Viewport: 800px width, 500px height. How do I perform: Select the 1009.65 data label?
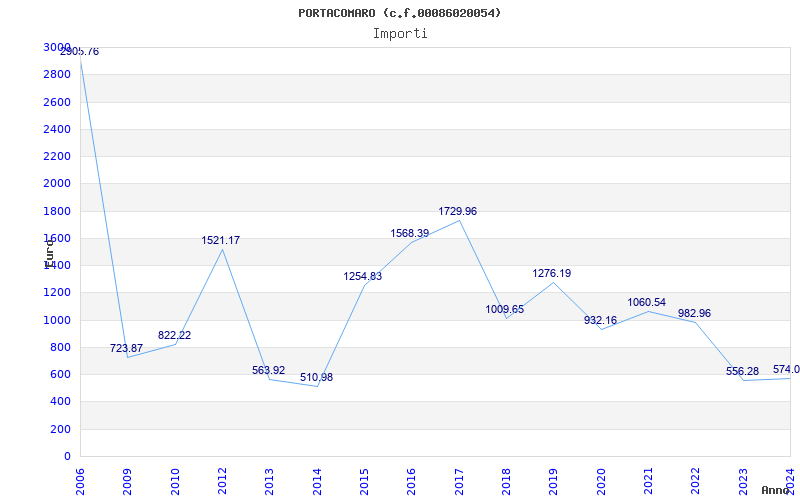point(505,309)
